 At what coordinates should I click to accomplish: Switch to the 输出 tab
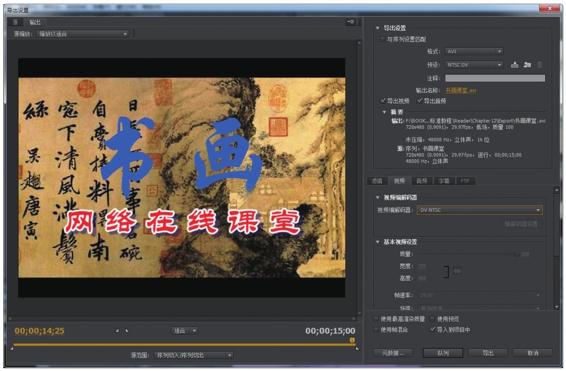pos(35,22)
